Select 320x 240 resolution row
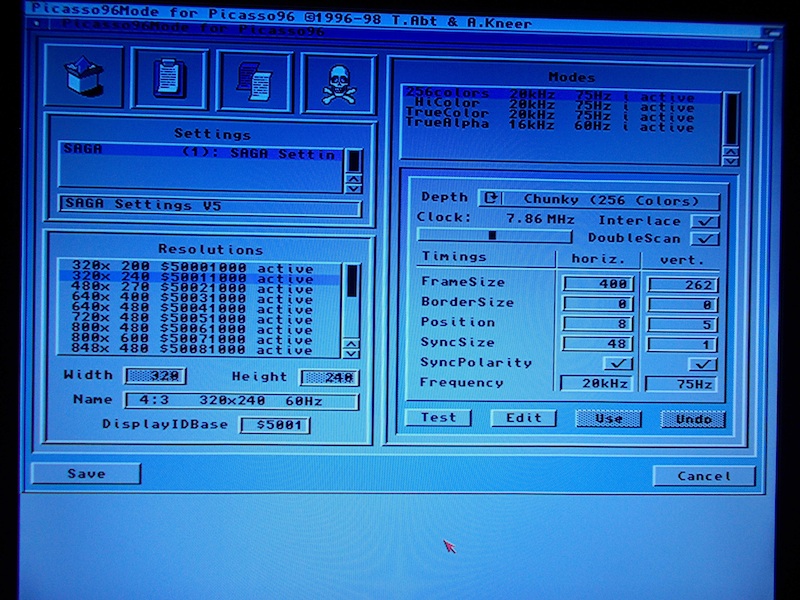 pos(199,277)
